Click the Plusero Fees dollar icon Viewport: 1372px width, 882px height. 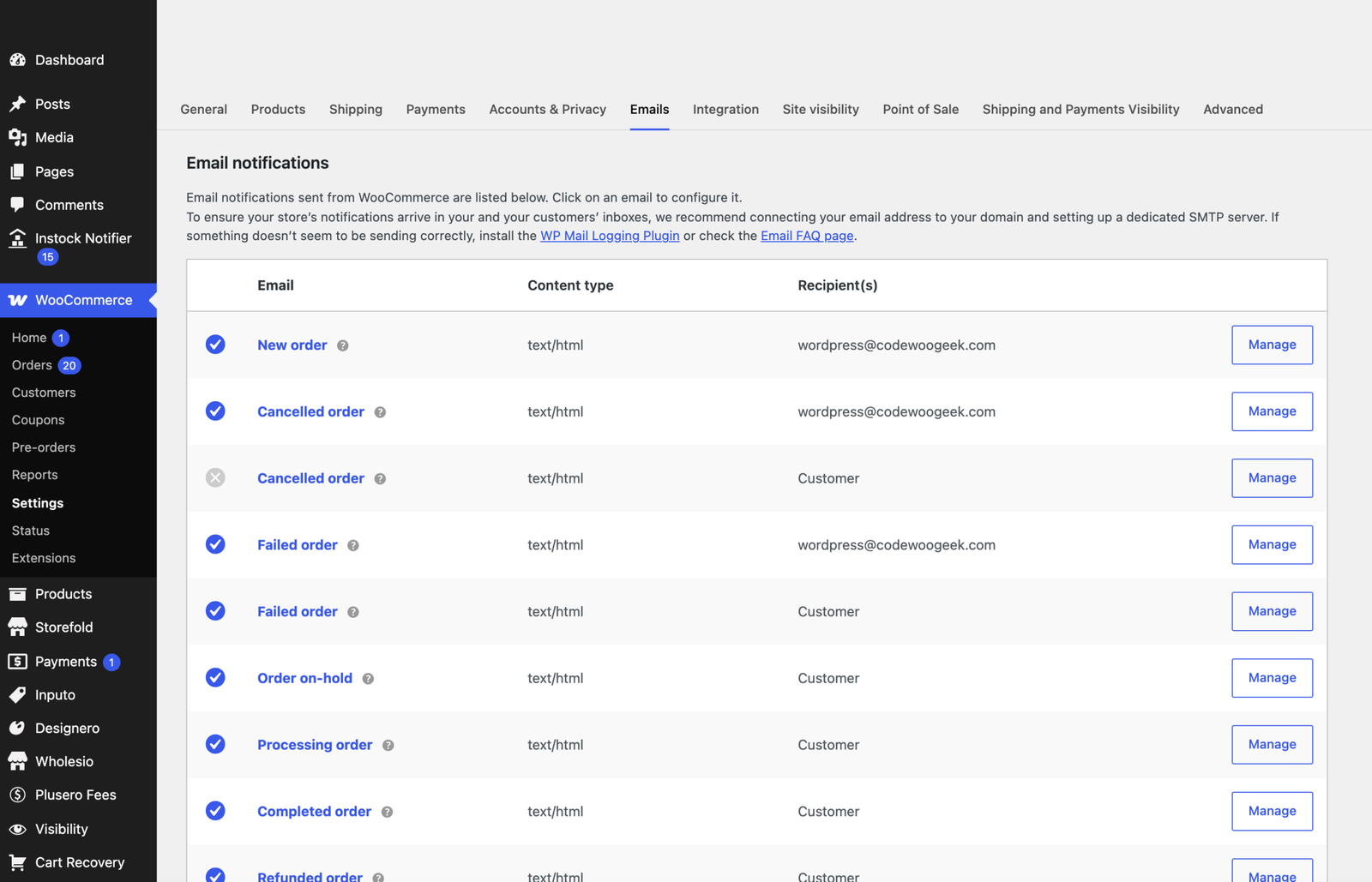[17, 795]
